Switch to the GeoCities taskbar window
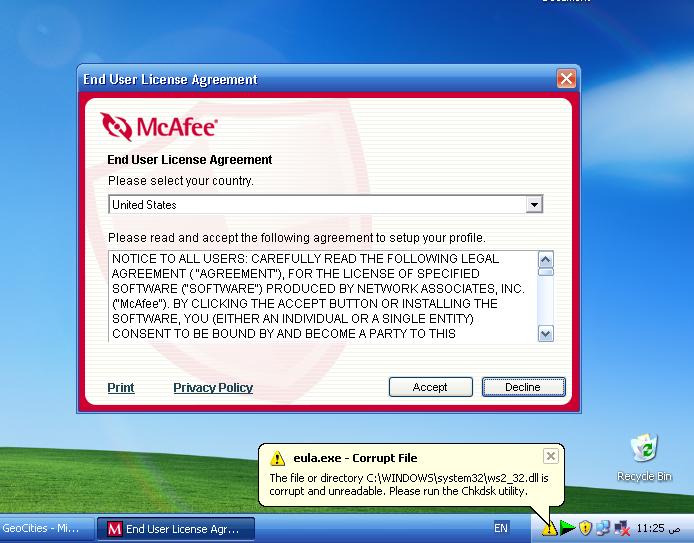Screen dimensions: 694x543 [46, 529]
